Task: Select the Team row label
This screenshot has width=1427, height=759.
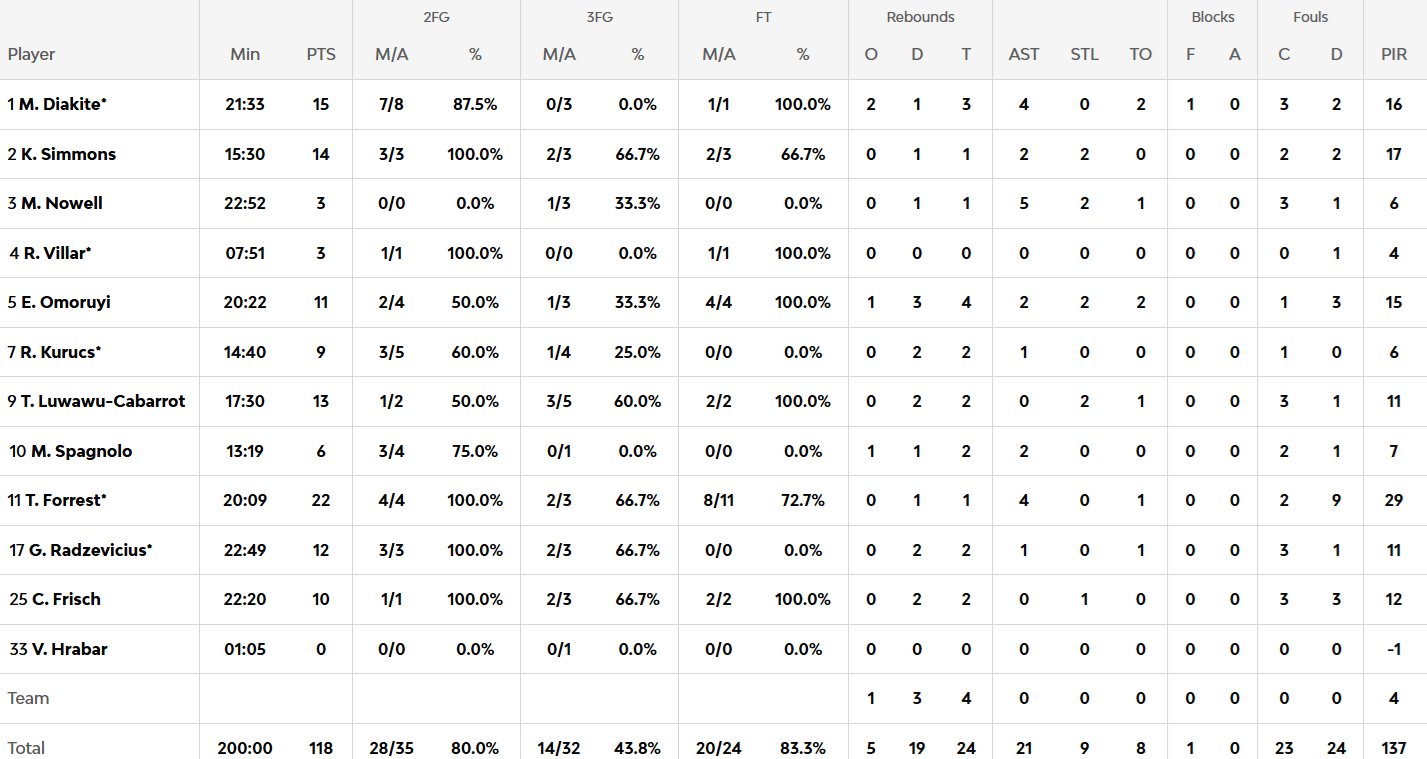Action: (28, 698)
